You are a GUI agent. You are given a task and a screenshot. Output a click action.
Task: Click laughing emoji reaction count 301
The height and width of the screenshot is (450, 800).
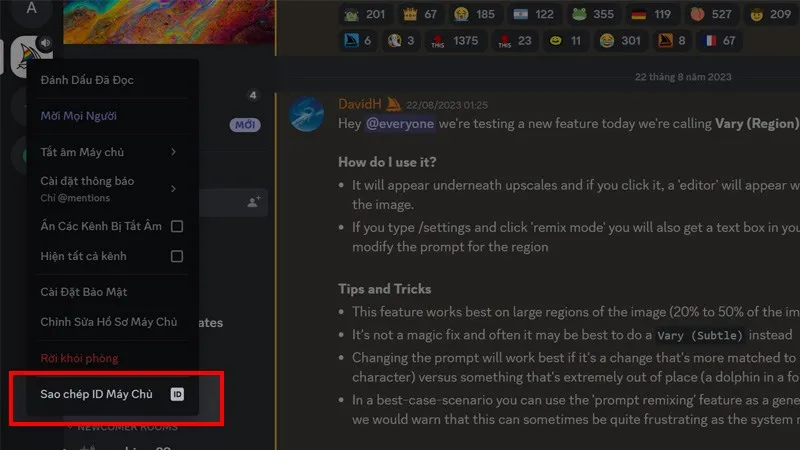coord(620,41)
